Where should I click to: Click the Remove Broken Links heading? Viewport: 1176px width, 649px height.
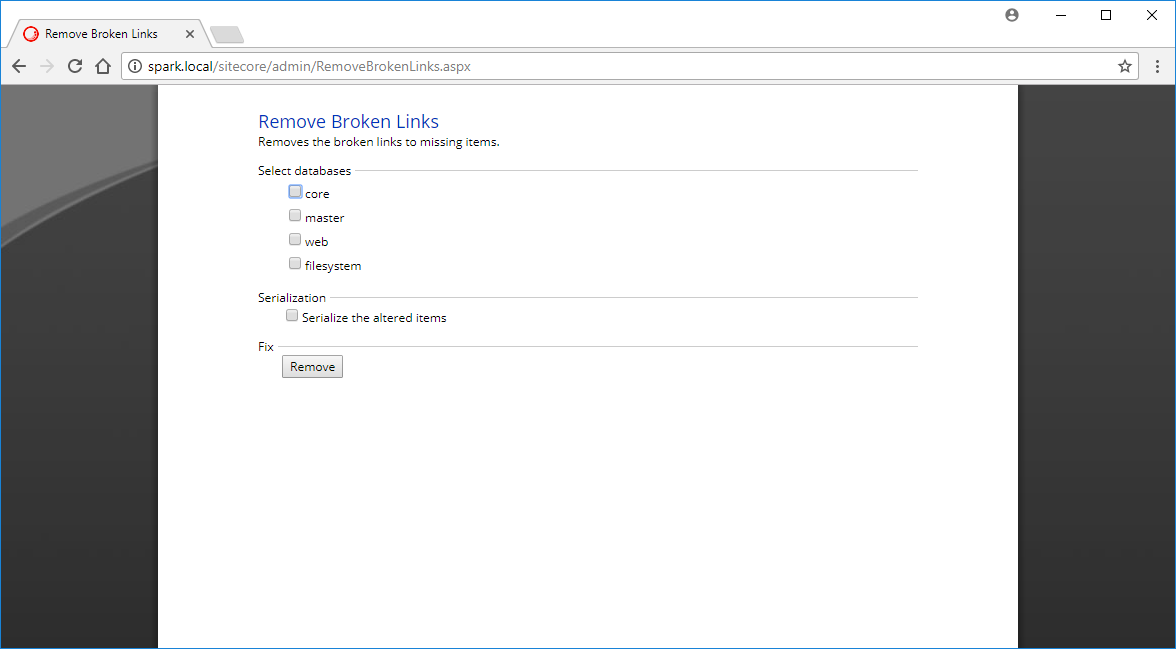pos(348,122)
